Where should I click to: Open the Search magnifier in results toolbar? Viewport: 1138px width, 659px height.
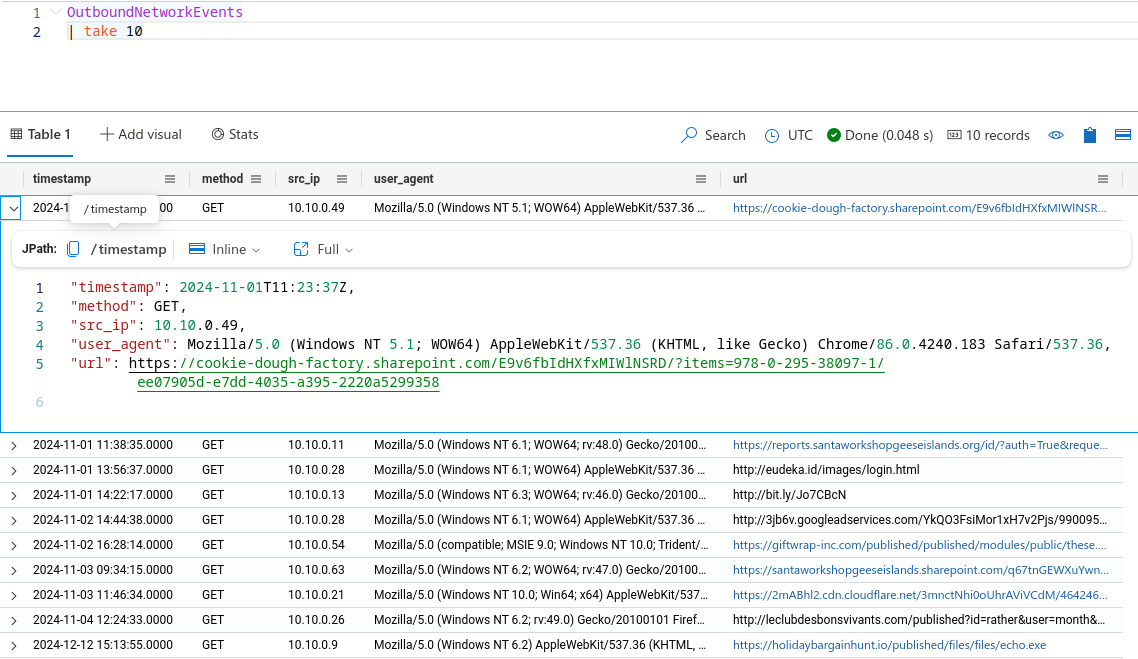[x=689, y=135]
